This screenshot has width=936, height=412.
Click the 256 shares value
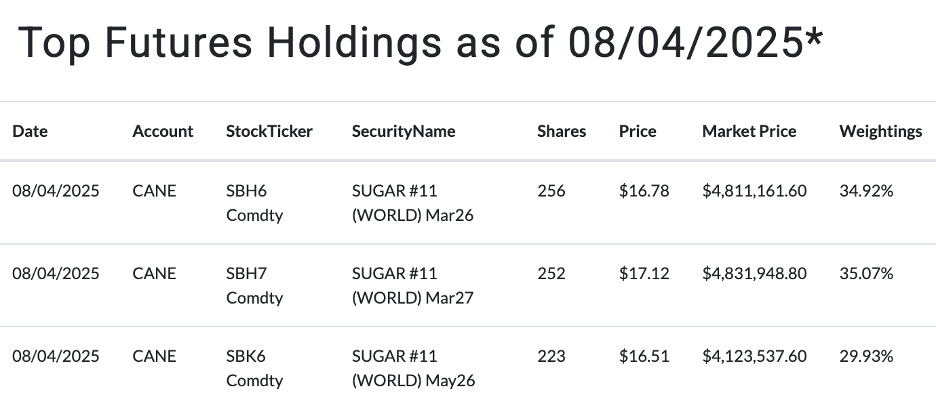point(551,190)
